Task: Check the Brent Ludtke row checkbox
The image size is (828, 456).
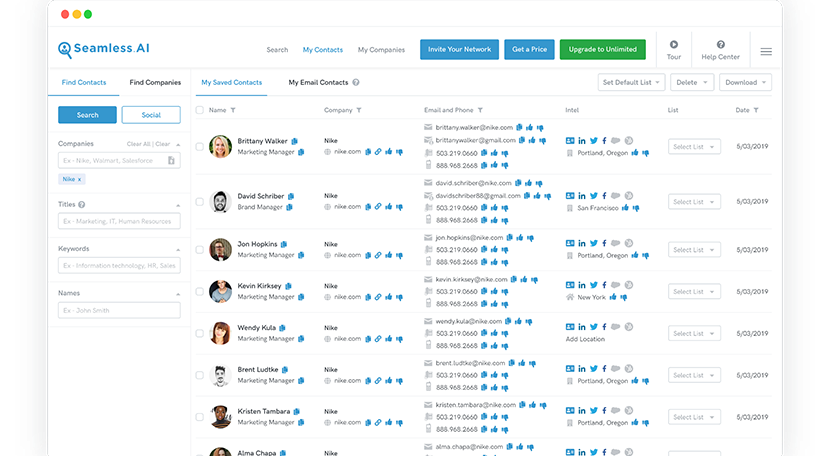Action: (200, 375)
